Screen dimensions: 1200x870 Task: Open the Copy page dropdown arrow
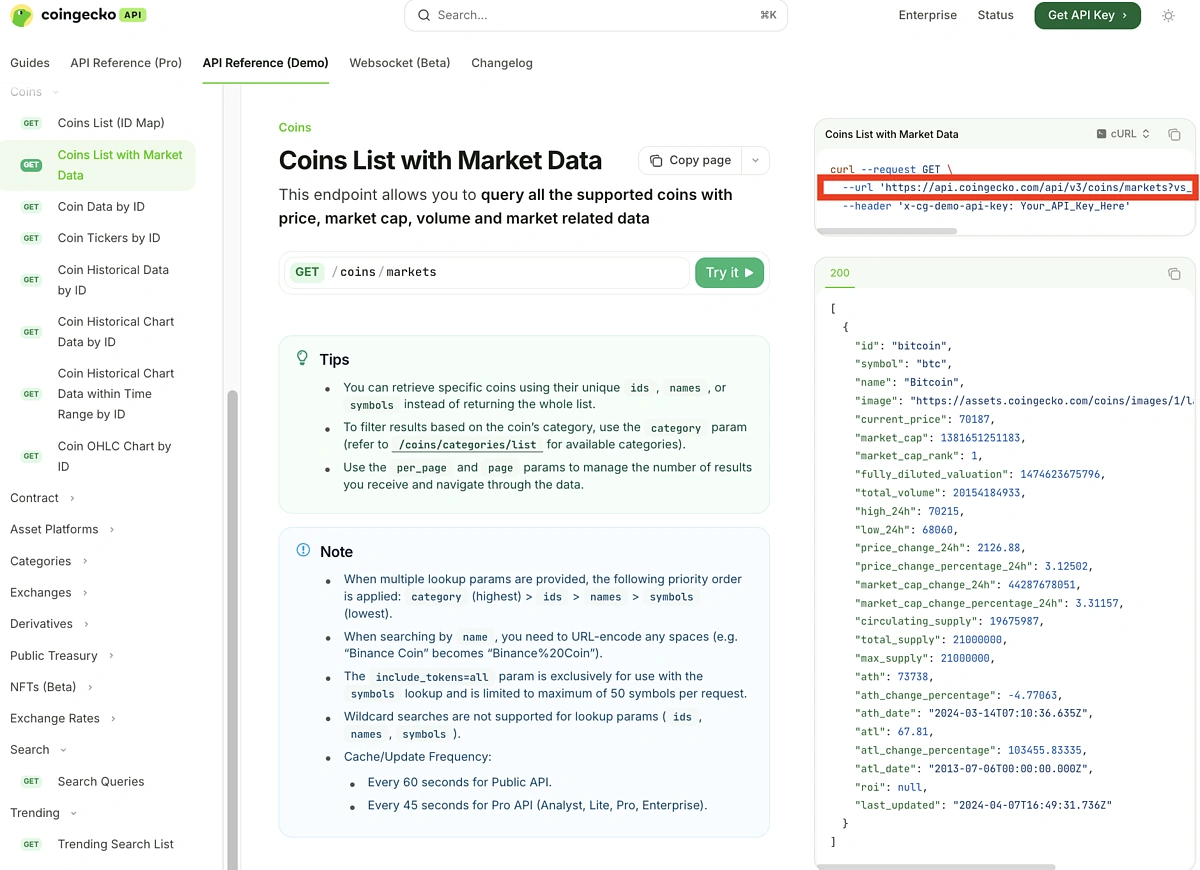[755, 160]
